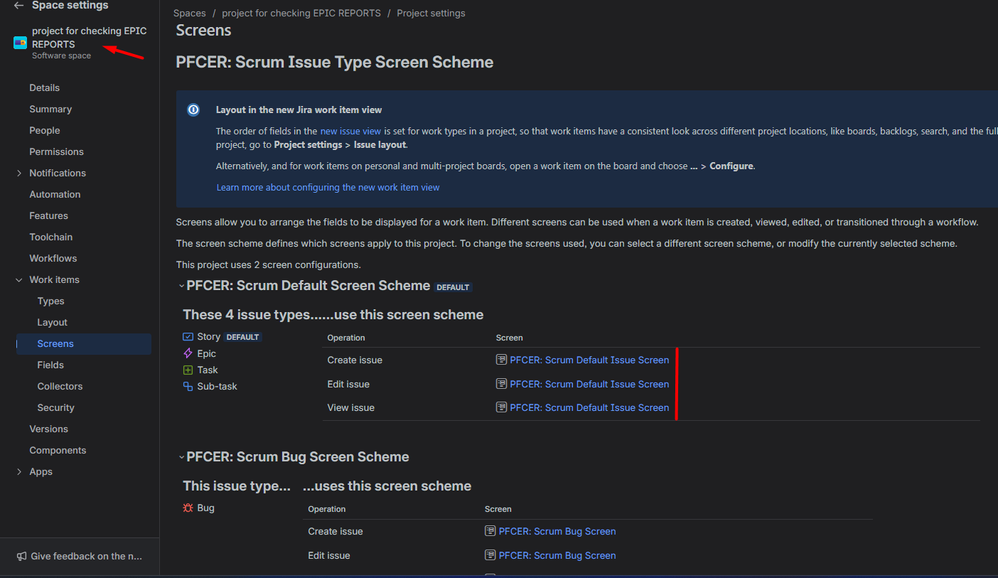The height and width of the screenshot is (578, 998).
Task: Click the screen icon beside Scrum Bug Screen
Action: click(x=490, y=531)
